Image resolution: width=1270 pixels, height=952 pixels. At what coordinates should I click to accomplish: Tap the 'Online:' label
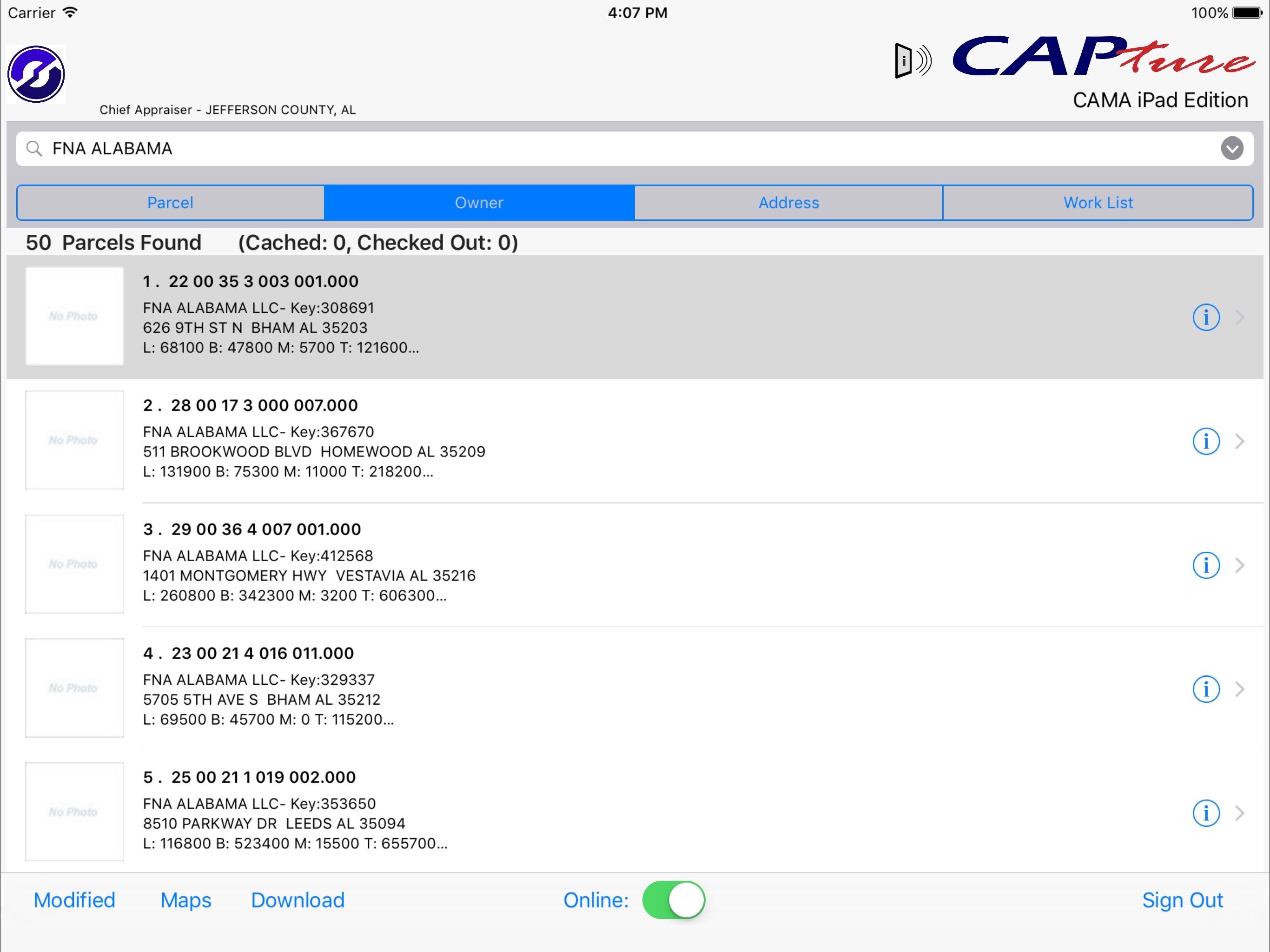(x=596, y=900)
